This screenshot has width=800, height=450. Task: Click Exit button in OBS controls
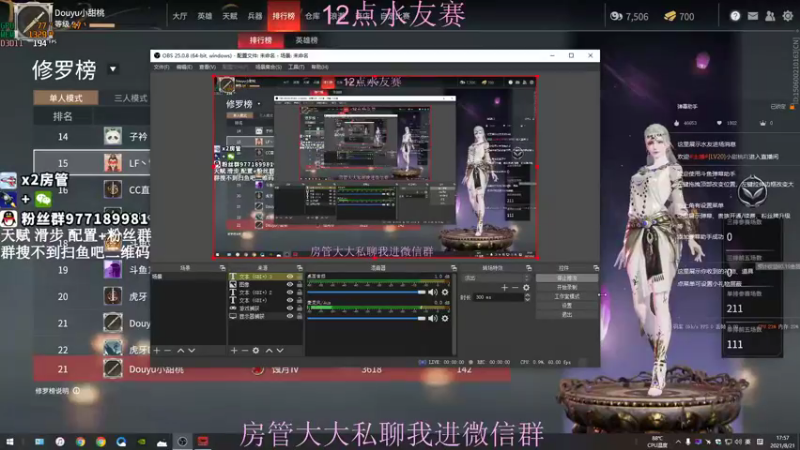tap(567, 315)
